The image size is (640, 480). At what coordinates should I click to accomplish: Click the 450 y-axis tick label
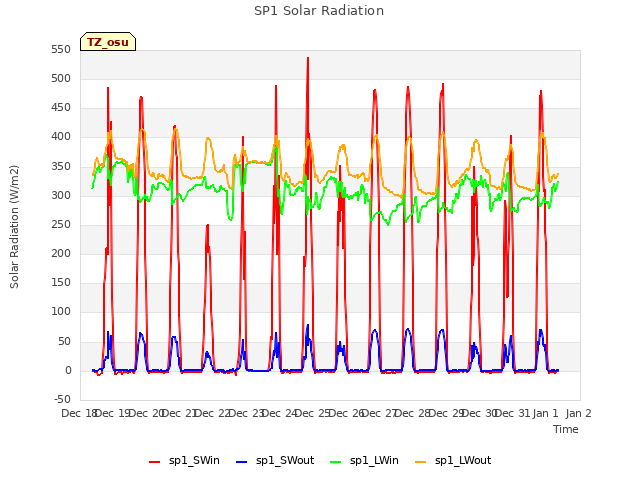(61, 108)
